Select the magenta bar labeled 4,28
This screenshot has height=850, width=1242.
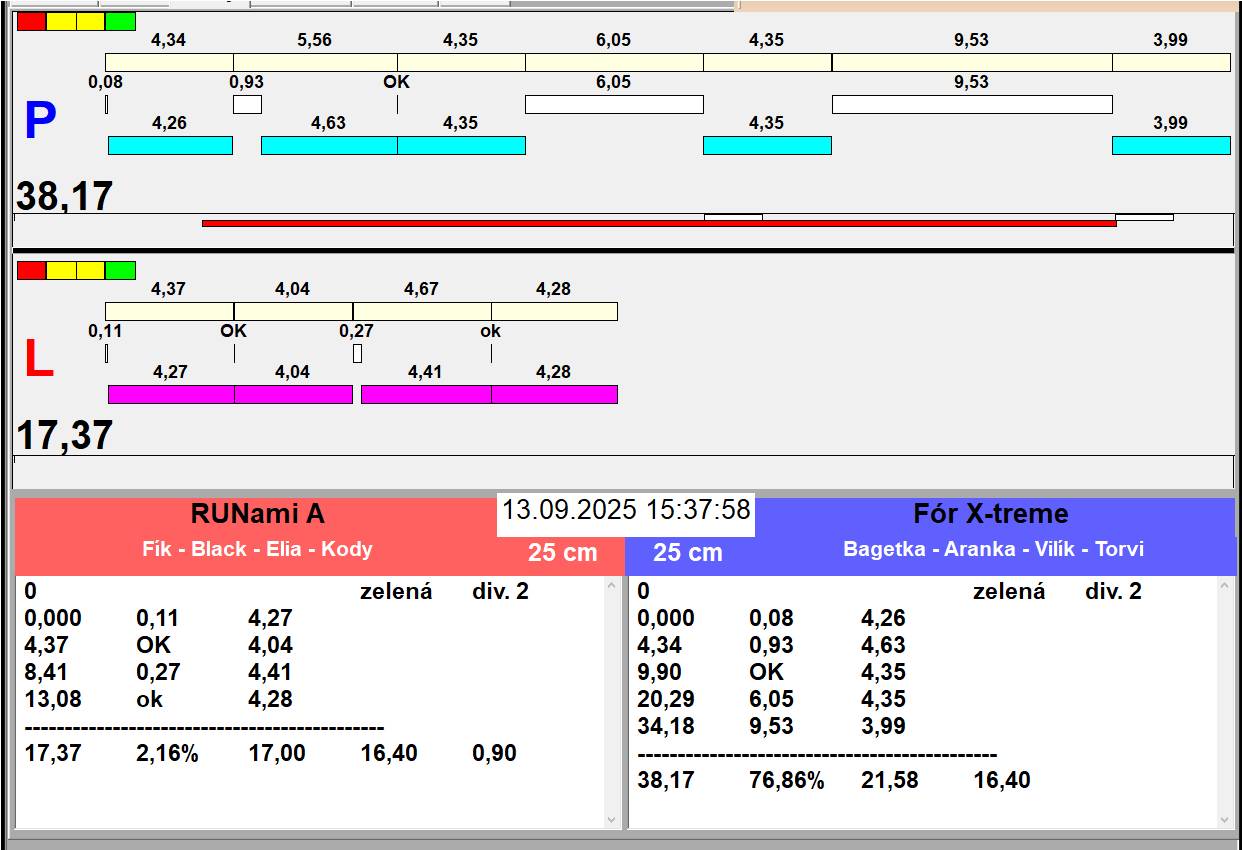[x=554, y=394]
